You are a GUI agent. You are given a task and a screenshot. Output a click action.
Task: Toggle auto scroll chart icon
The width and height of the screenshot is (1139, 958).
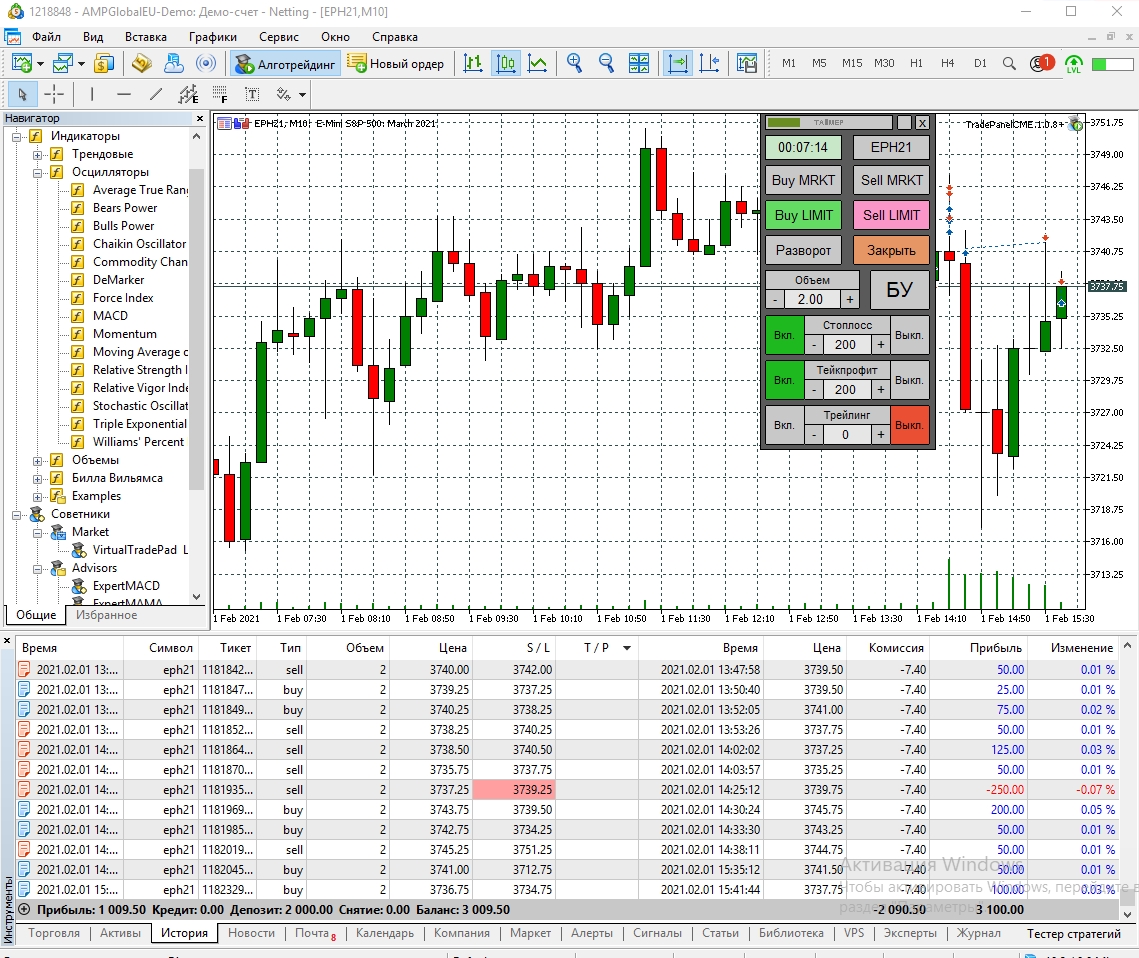(677, 64)
